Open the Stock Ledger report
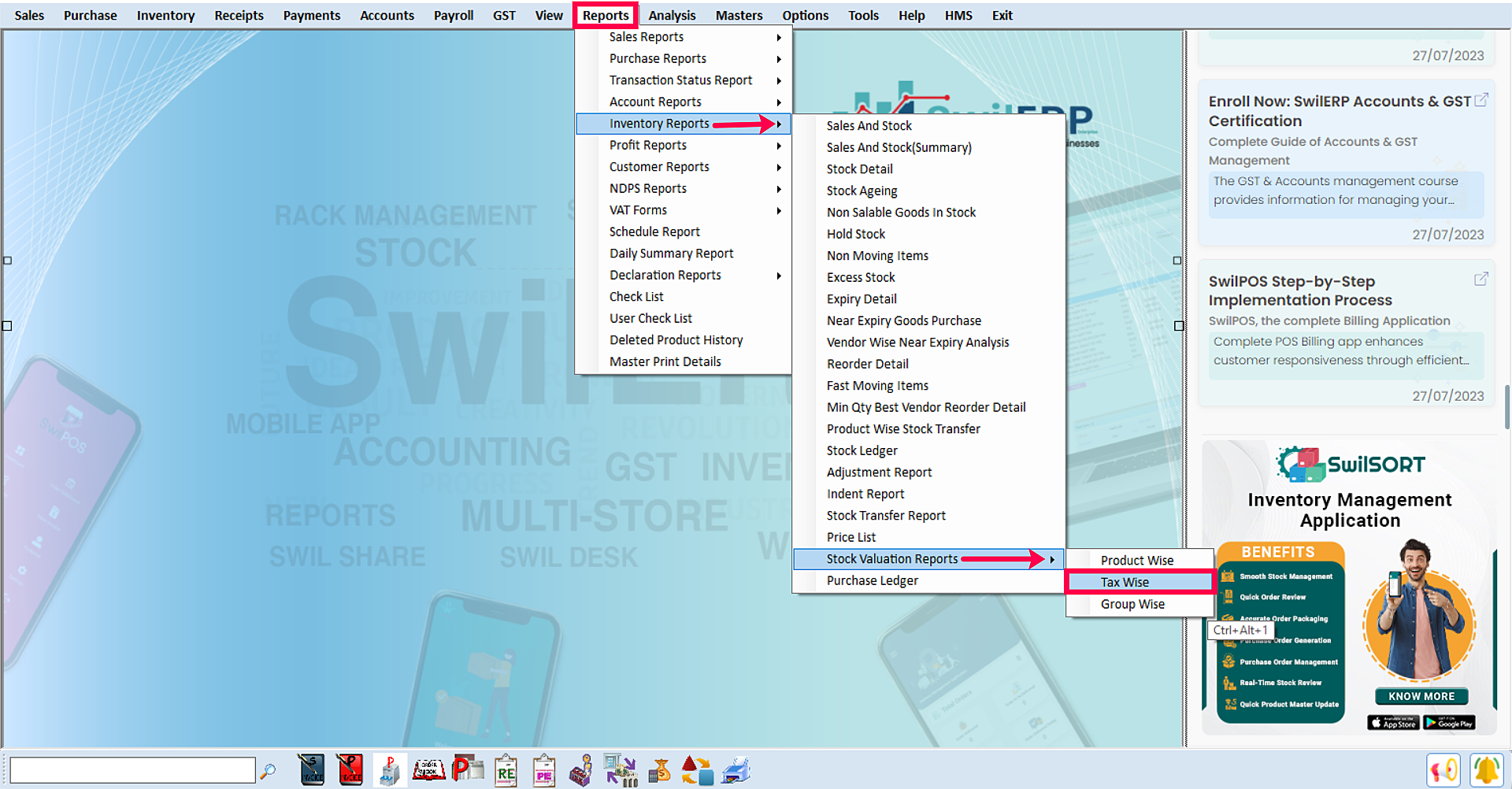Viewport: 1512px width, 789px height. [x=928, y=450]
